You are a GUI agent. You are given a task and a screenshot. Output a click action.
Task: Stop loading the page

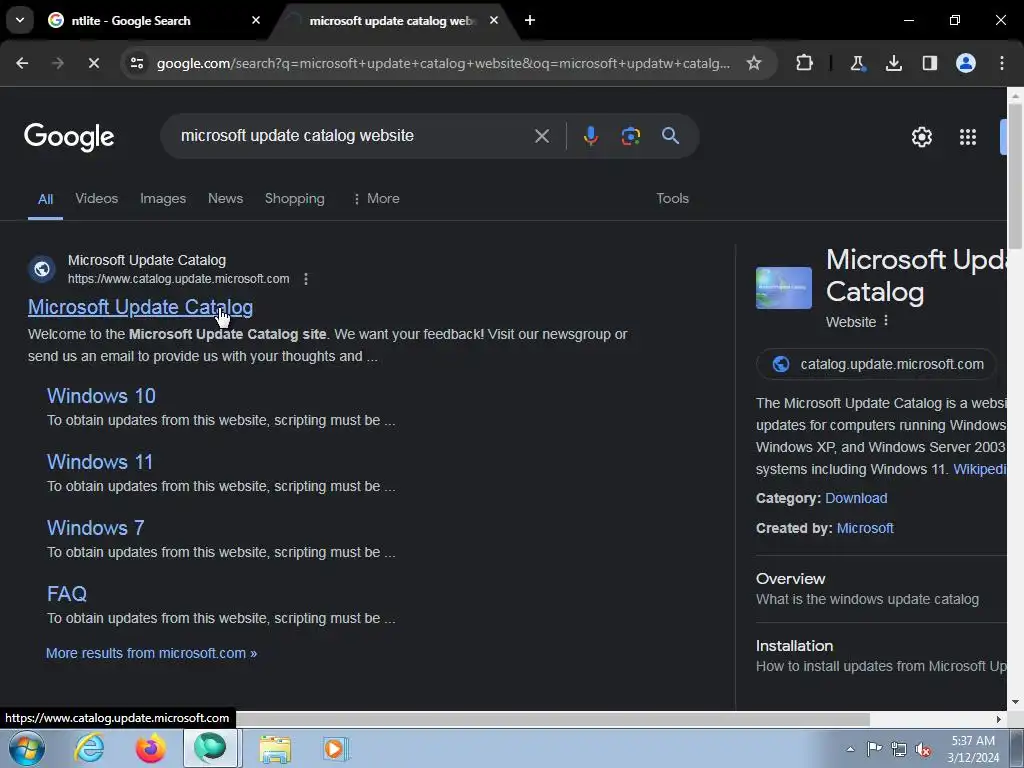coord(93,63)
